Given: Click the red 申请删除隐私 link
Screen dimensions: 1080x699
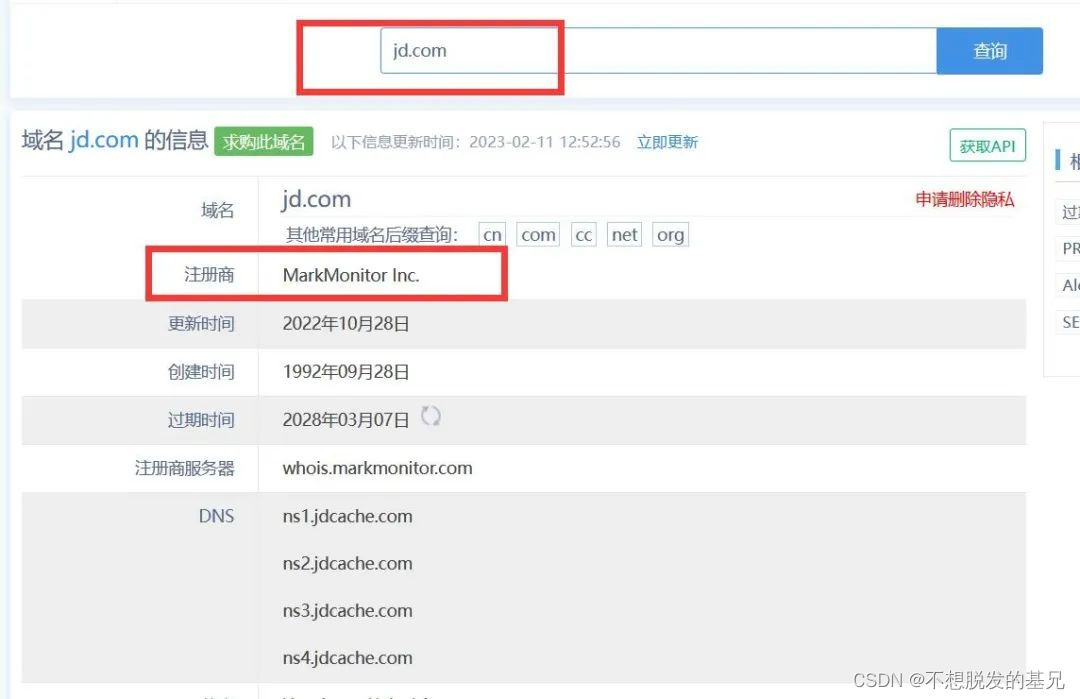Looking at the screenshot, I should pos(964,200).
